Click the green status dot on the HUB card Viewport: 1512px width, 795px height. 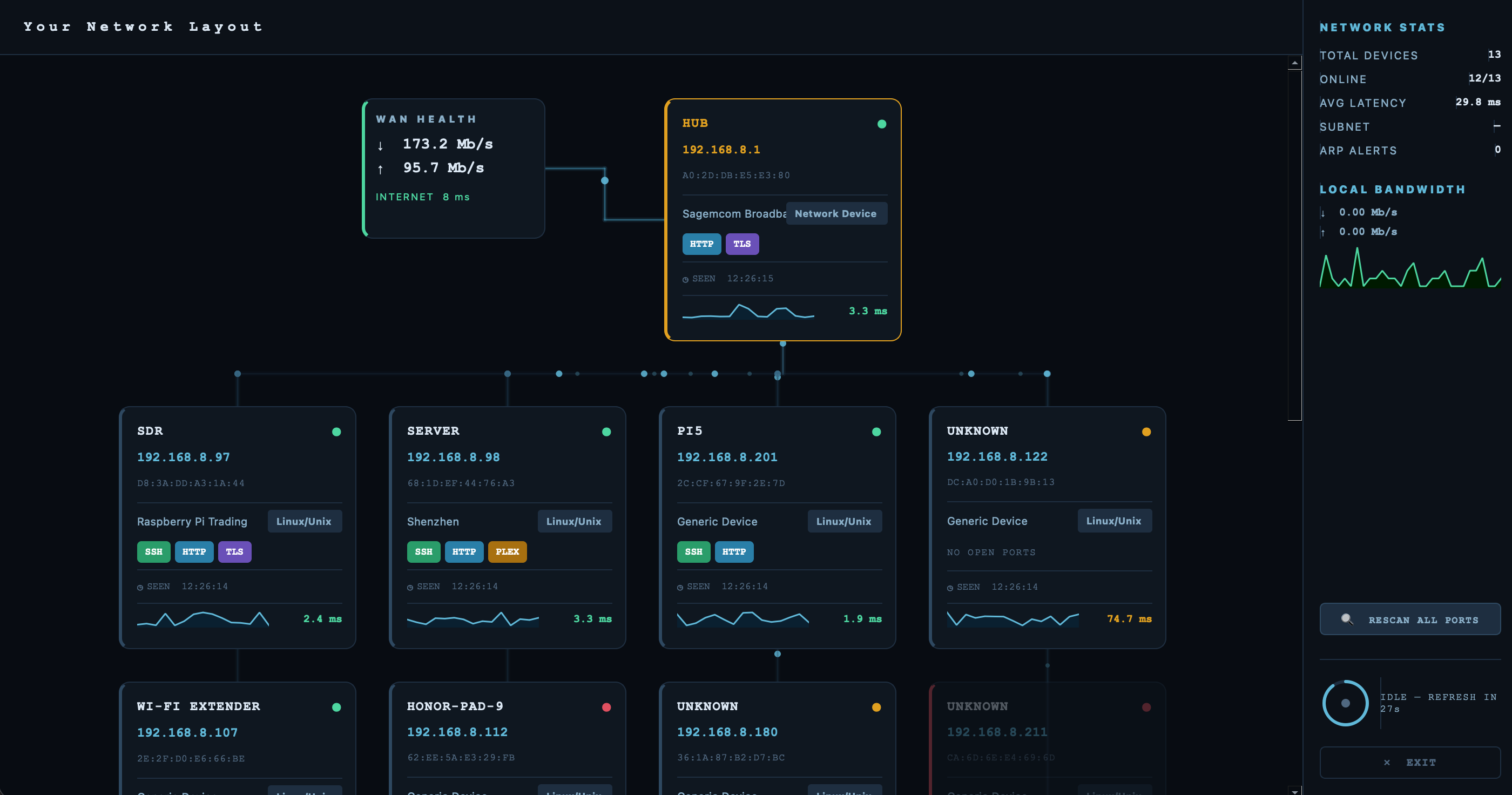pos(881,124)
